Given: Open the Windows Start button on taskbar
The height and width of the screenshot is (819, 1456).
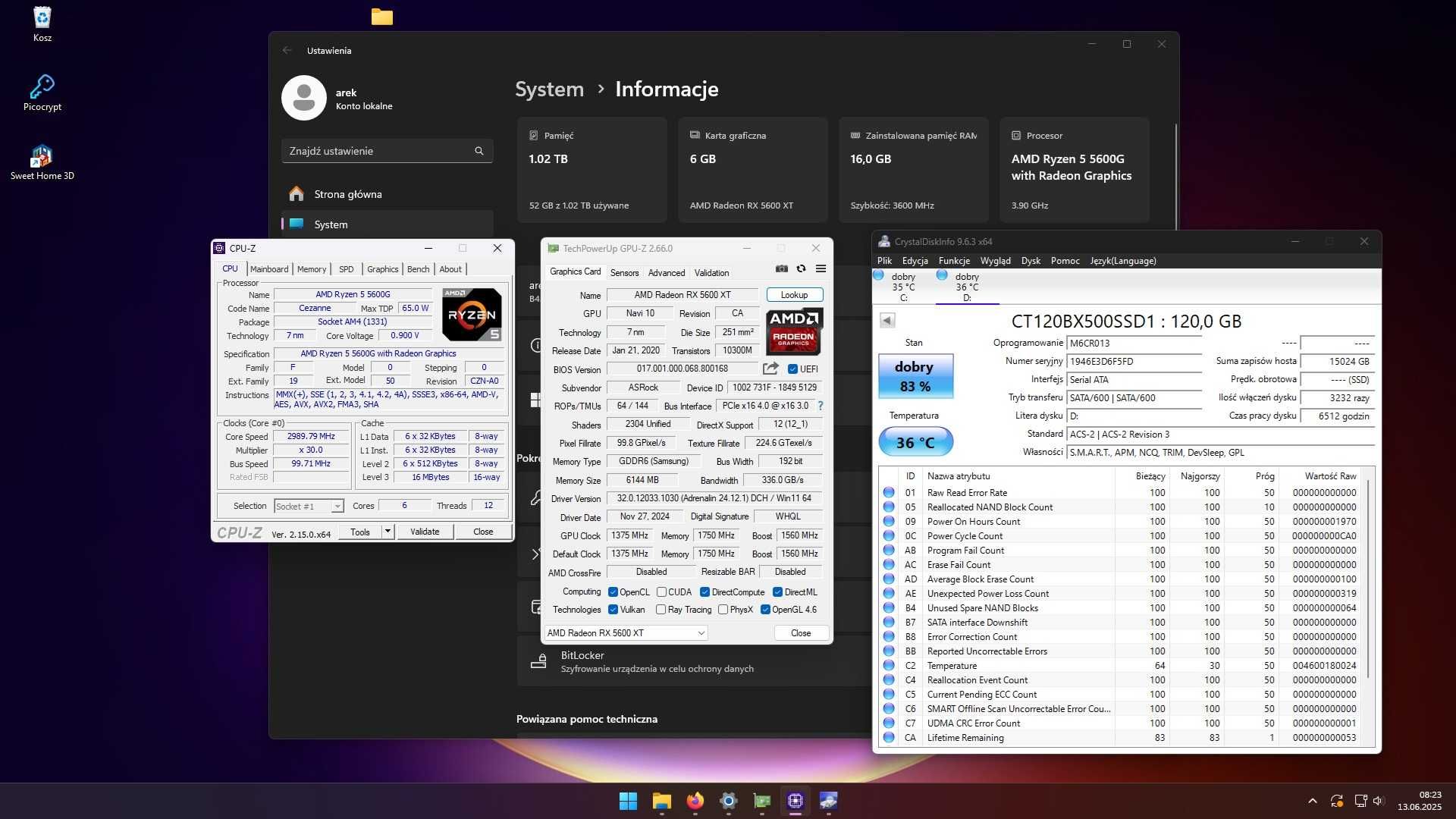Looking at the screenshot, I should tap(628, 801).
